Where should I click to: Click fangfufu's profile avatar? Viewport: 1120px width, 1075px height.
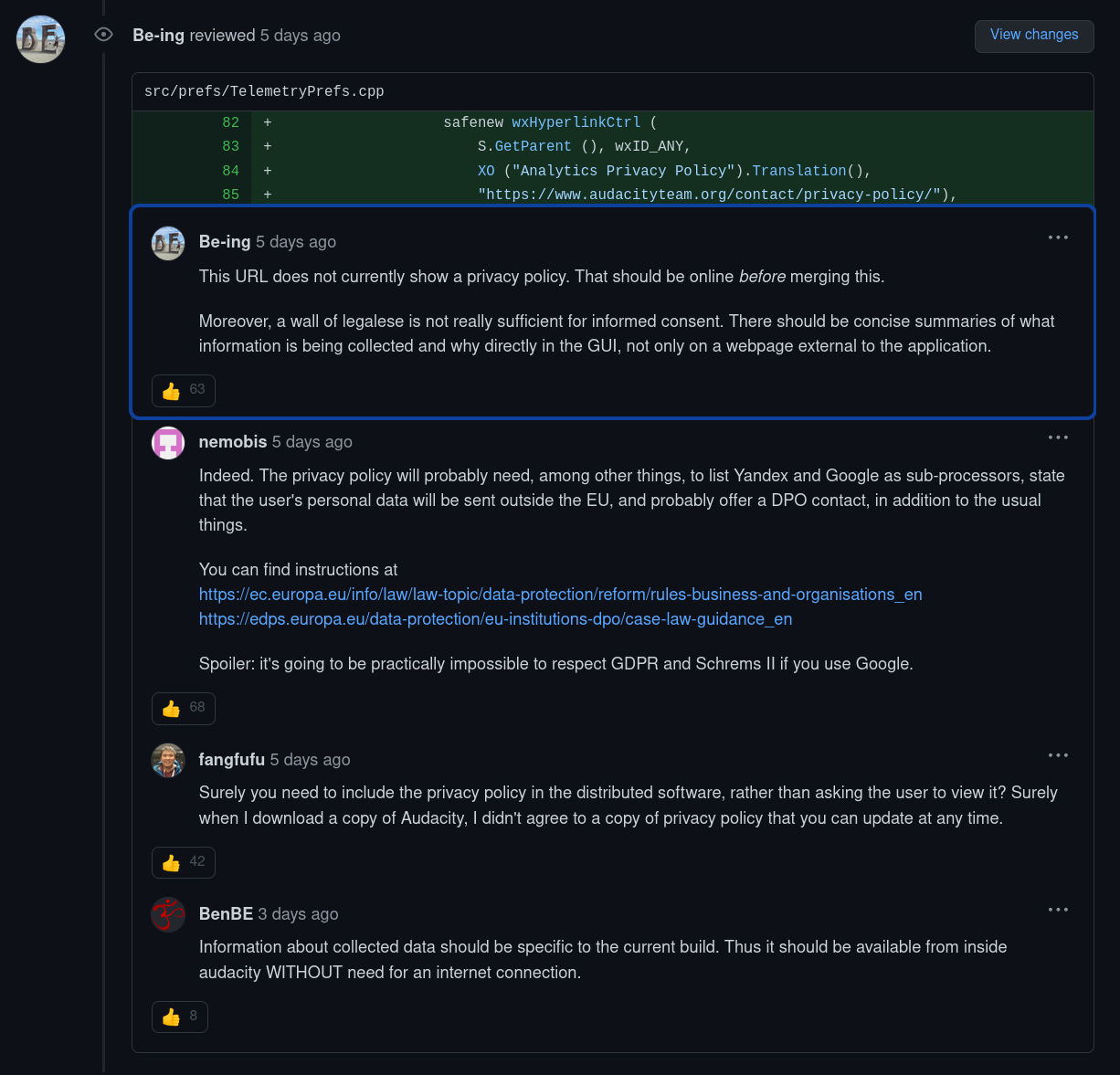(168, 761)
